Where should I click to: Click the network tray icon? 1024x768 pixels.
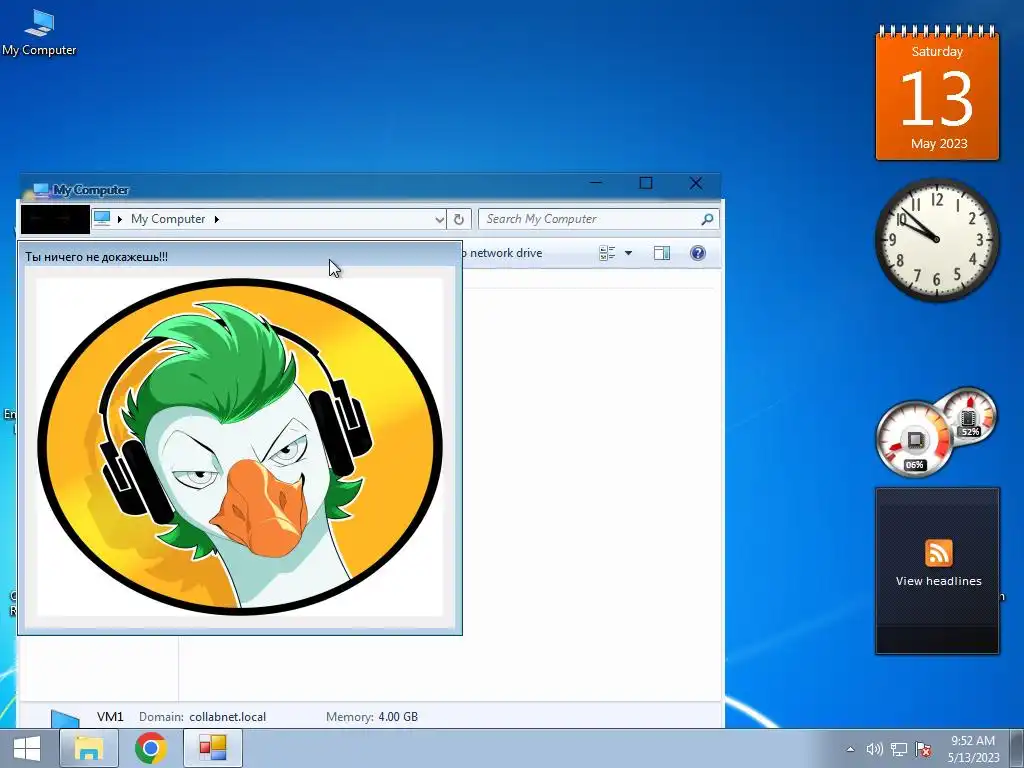coord(899,749)
